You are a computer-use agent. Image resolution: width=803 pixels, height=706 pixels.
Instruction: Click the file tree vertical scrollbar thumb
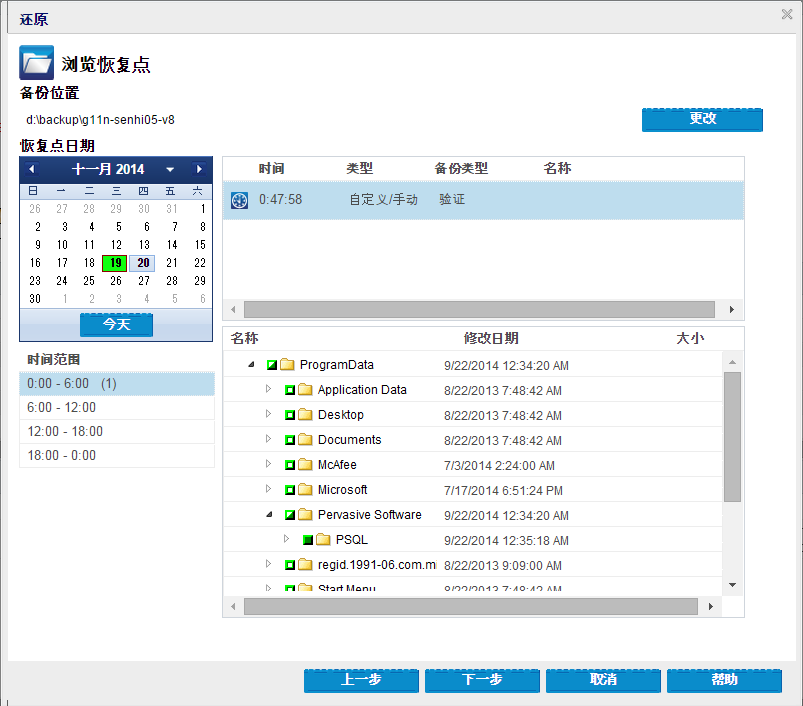point(732,435)
